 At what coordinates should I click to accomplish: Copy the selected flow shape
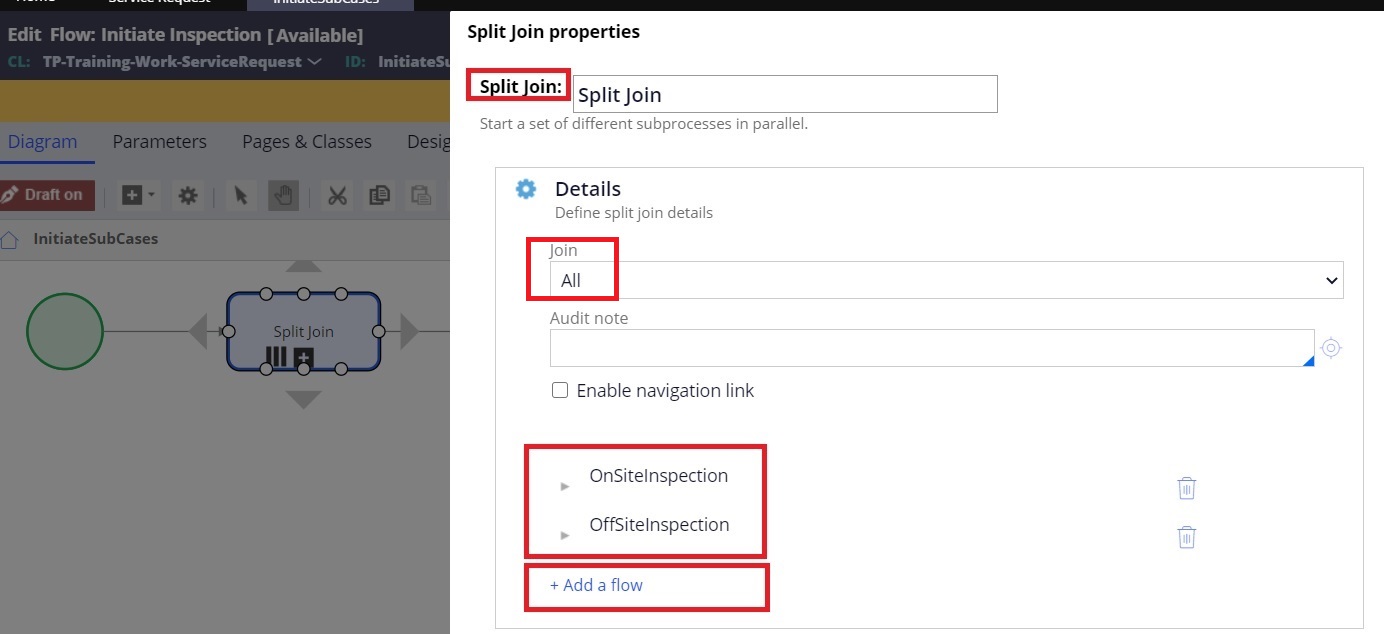(379, 195)
